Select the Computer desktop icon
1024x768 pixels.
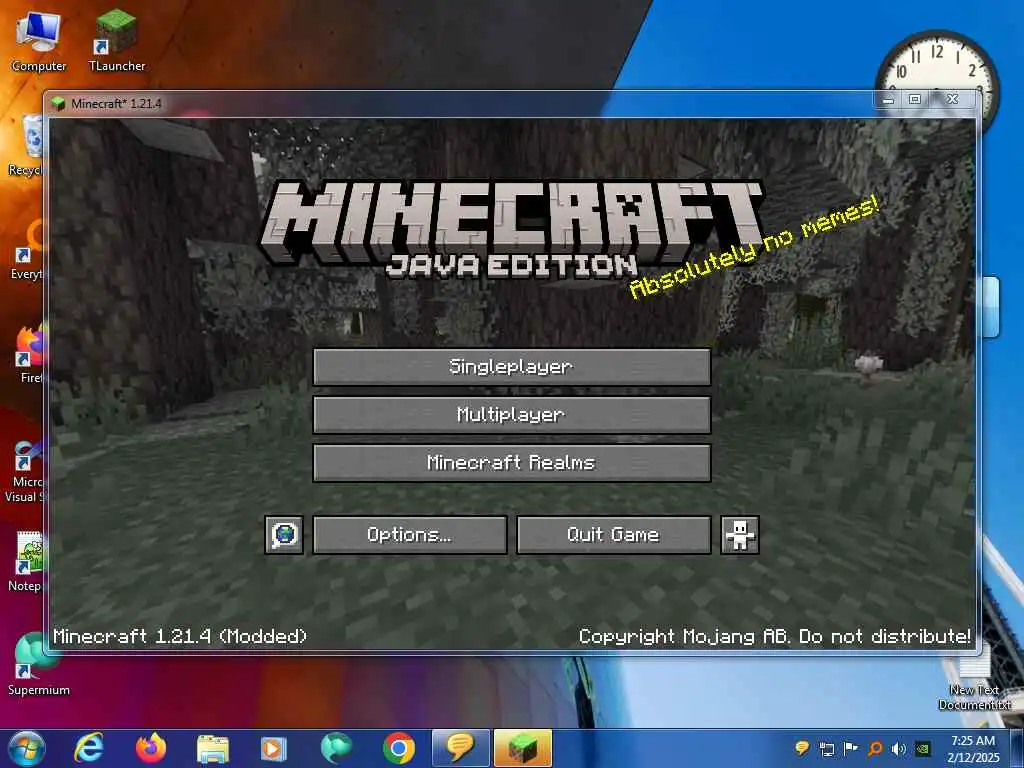point(39,42)
